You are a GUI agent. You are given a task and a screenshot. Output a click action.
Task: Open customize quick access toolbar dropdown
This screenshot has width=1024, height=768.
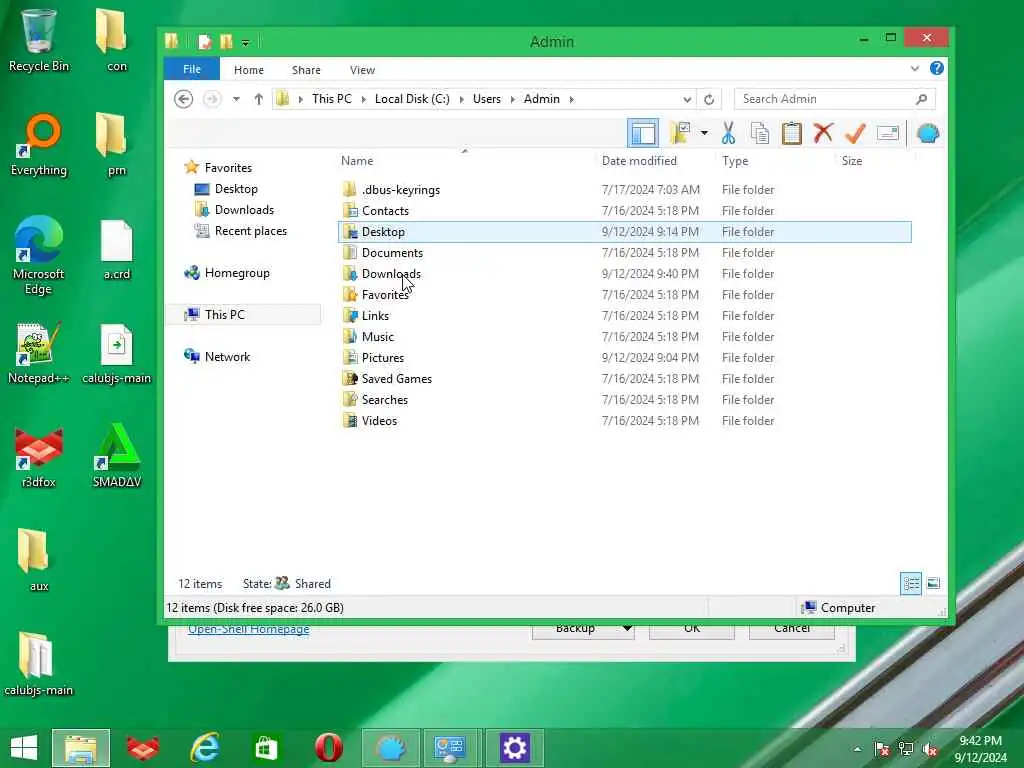(x=246, y=42)
